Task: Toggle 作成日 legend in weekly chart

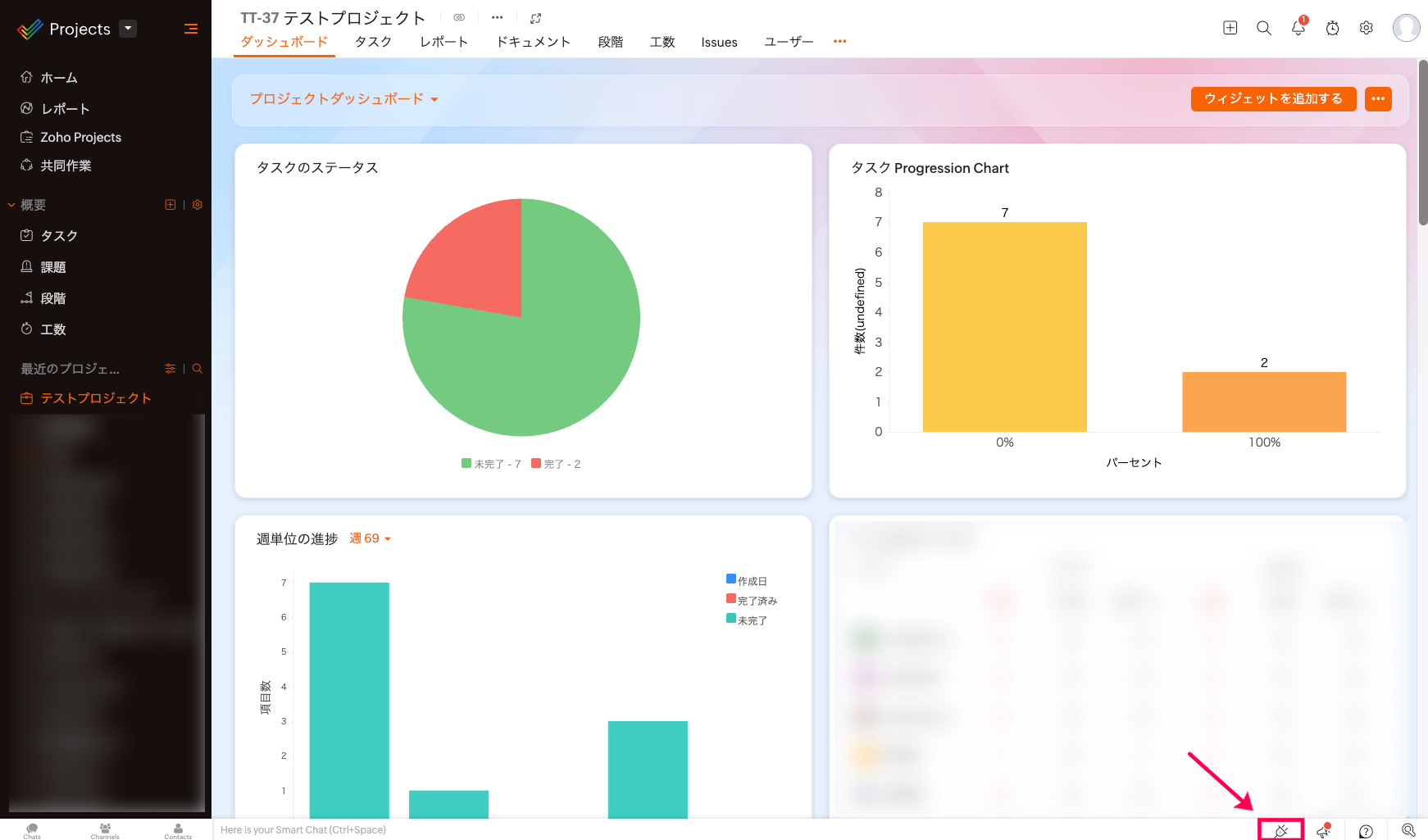Action: tap(747, 581)
